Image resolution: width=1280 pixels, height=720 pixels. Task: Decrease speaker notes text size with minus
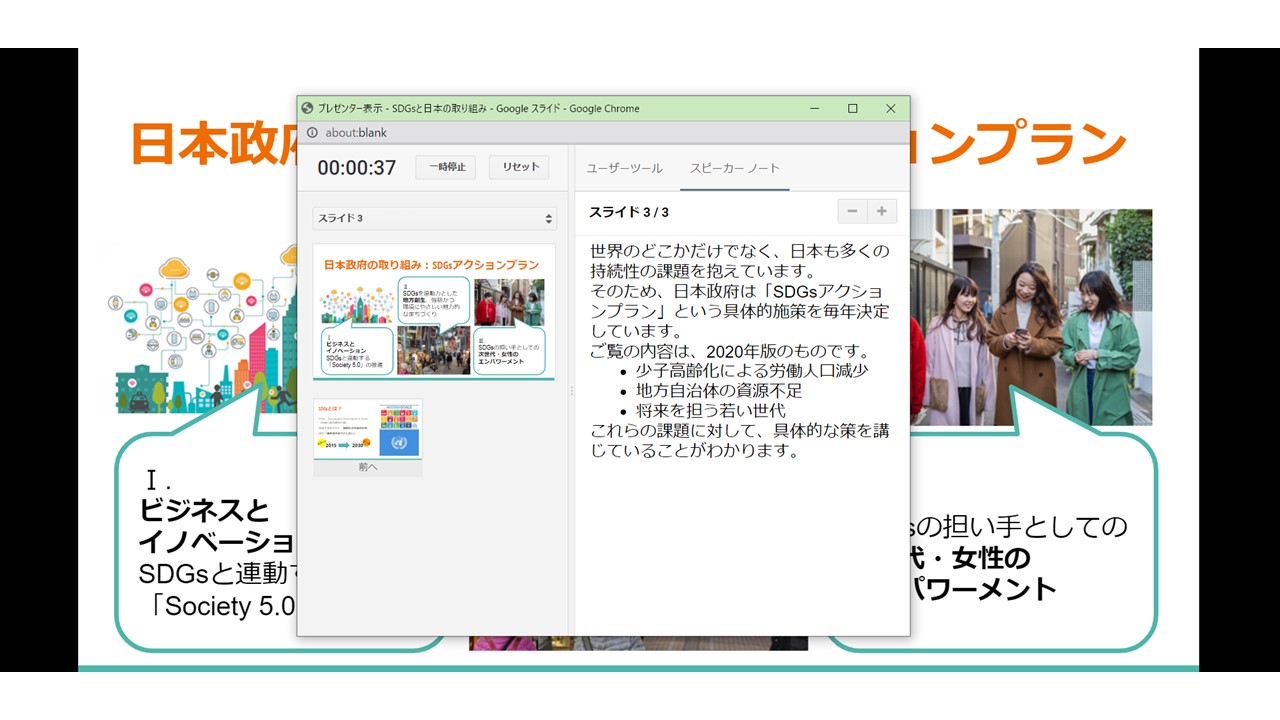[852, 211]
